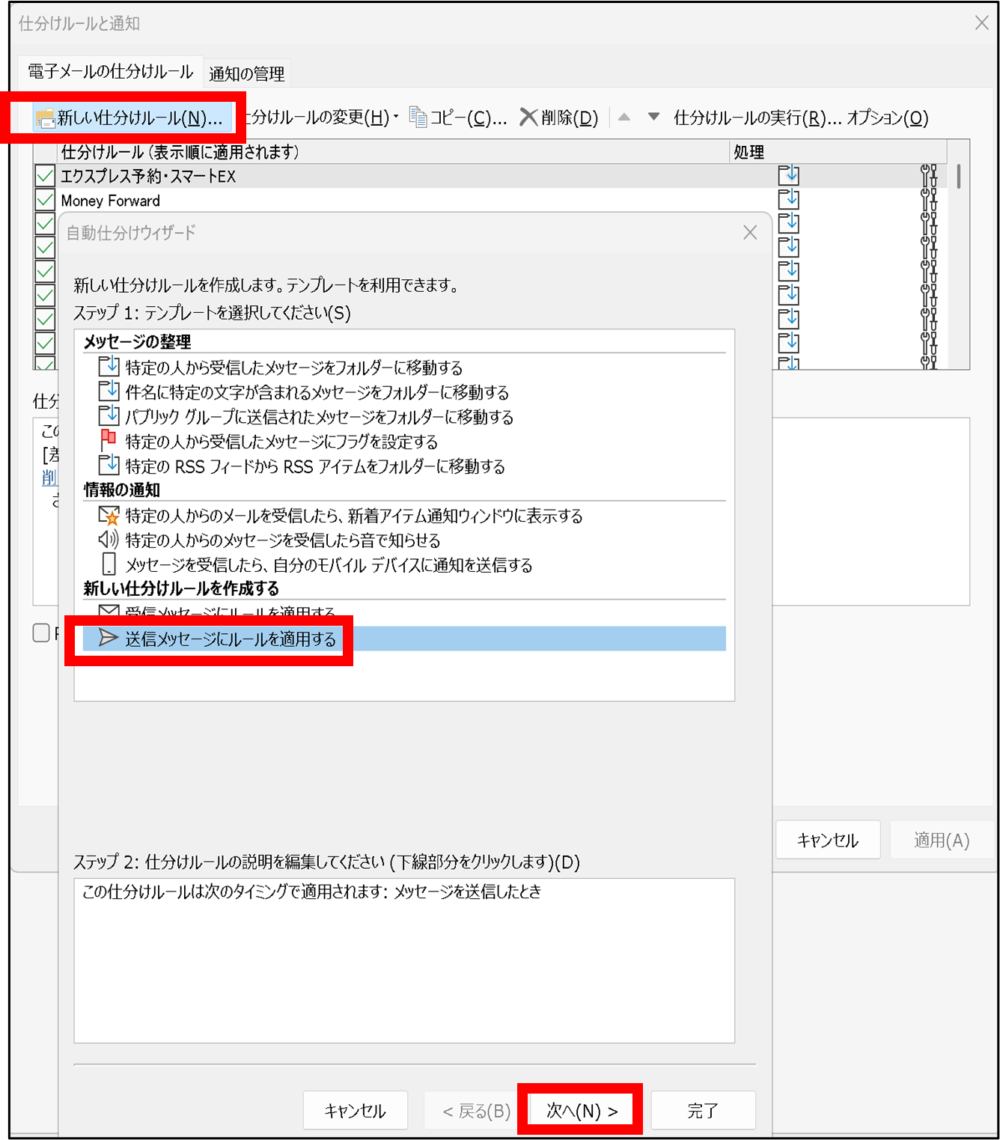Uncheck the エクスプレス予約・スマートEX rule checkbox
The width and height of the screenshot is (1000, 1140).
pyautogui.click(x=45, y=177)
